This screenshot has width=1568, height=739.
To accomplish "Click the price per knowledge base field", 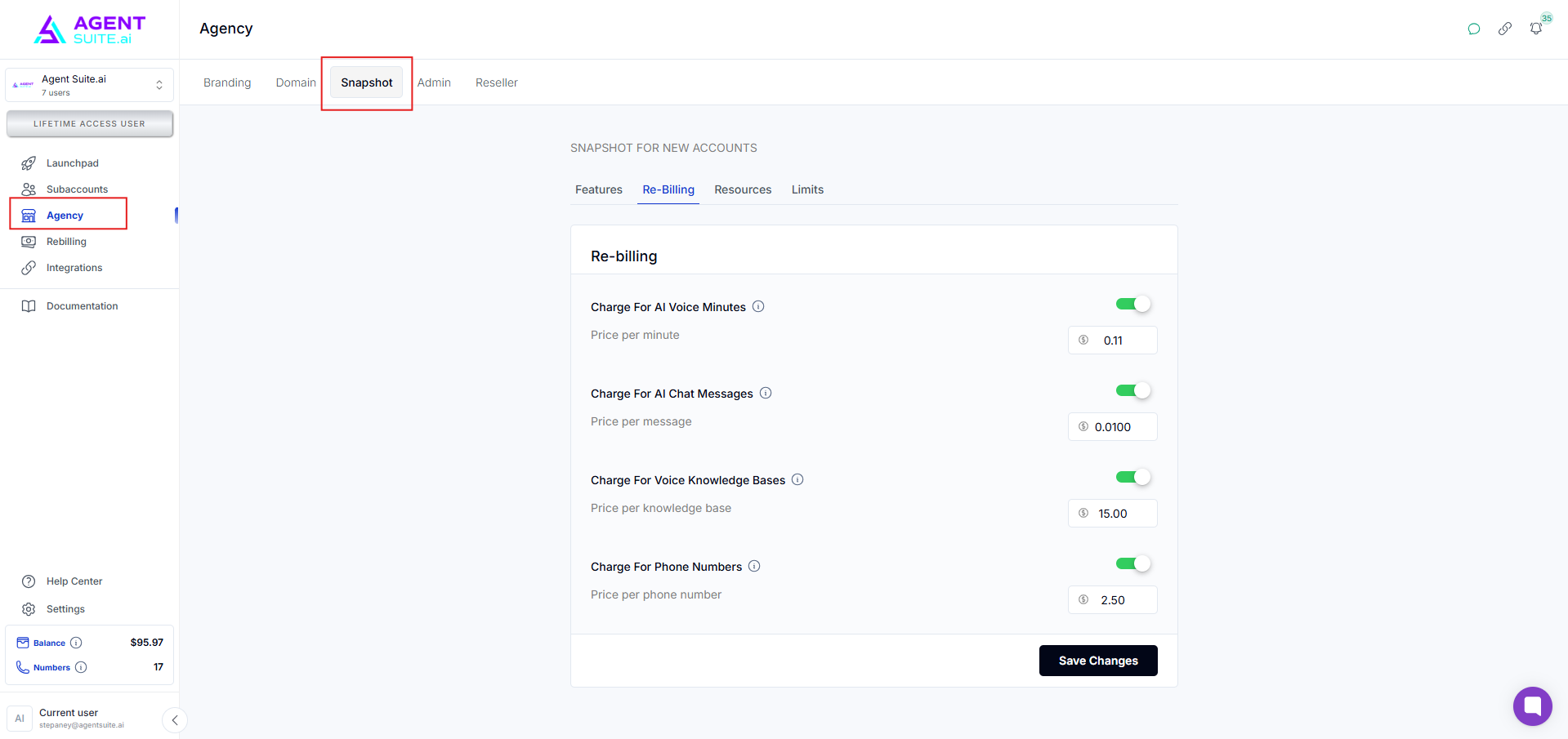I will click(1113, 514).
